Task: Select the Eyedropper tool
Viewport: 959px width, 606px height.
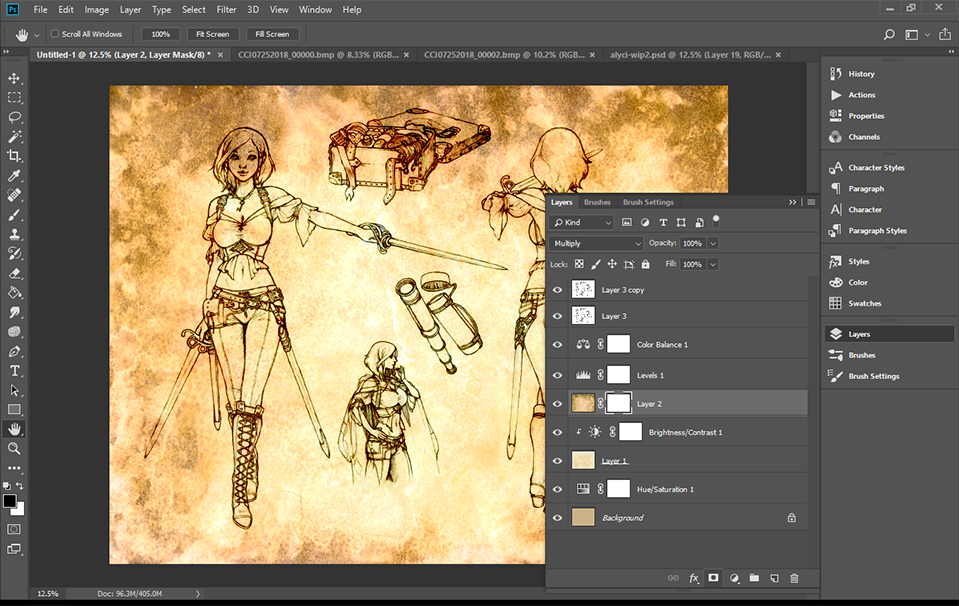Action: 14,176
